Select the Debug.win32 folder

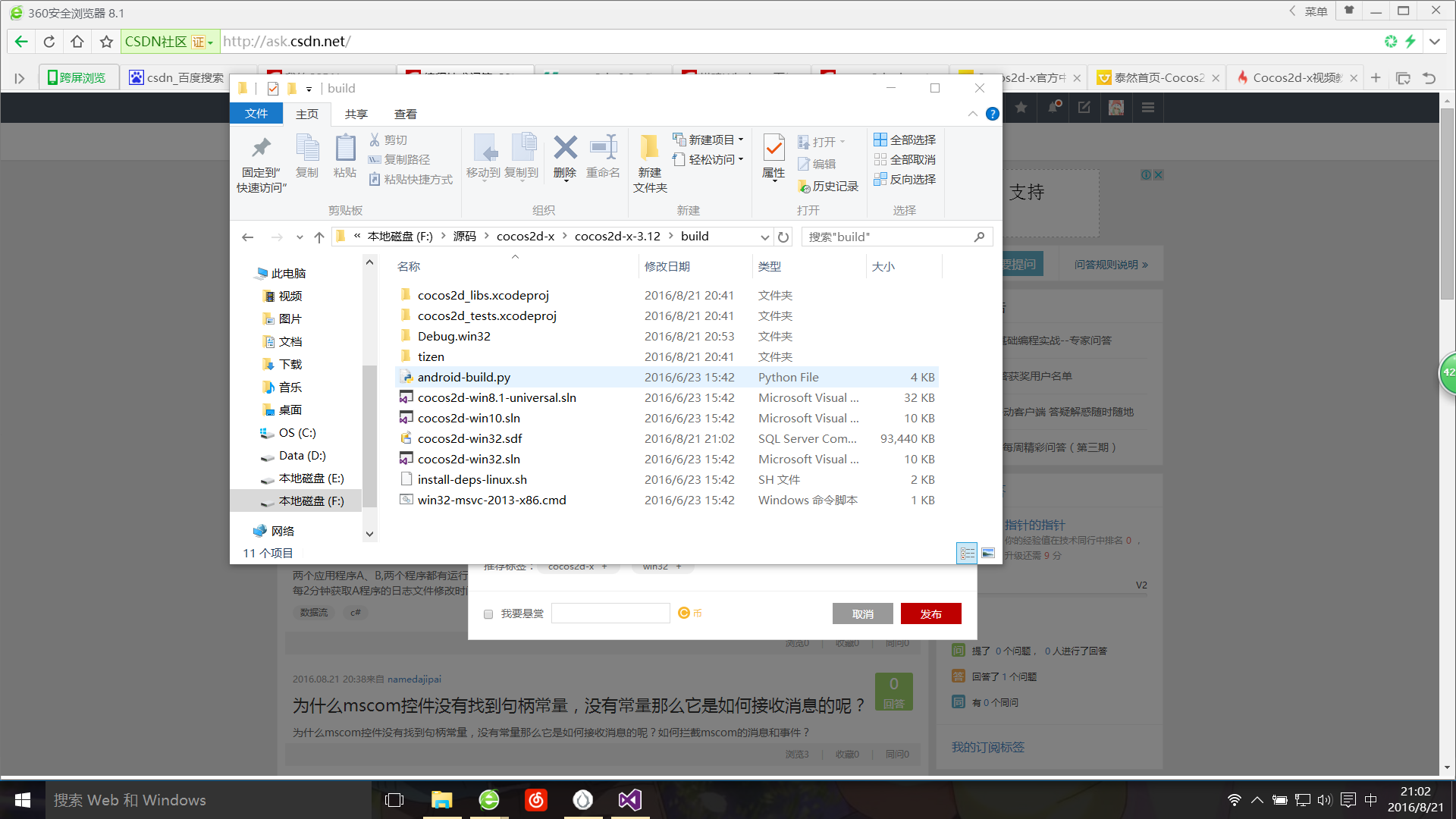pos(667,336)
